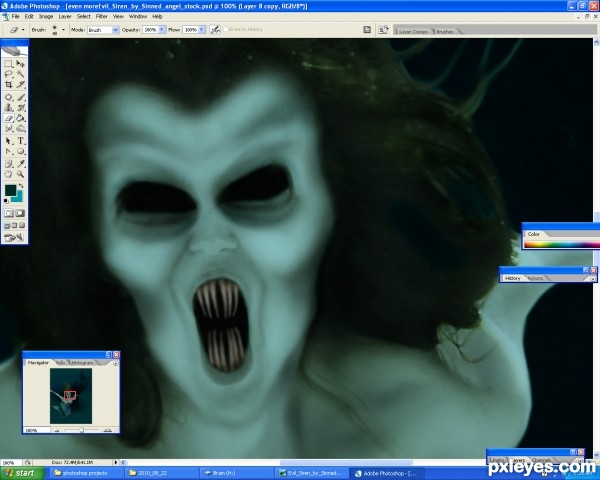
Task: Select the History Brush tool
Action: 21,108
